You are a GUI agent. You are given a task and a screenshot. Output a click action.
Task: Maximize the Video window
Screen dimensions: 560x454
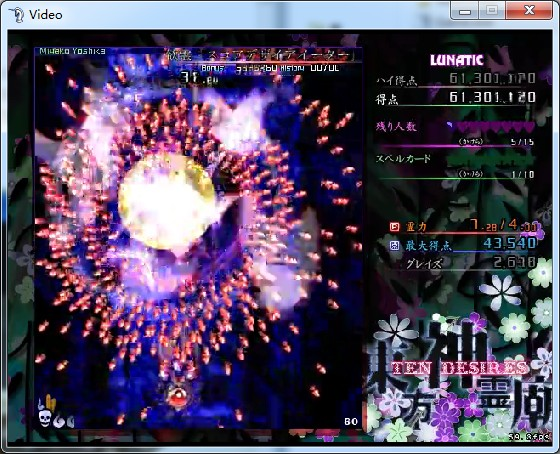click(x=492, y=11)
